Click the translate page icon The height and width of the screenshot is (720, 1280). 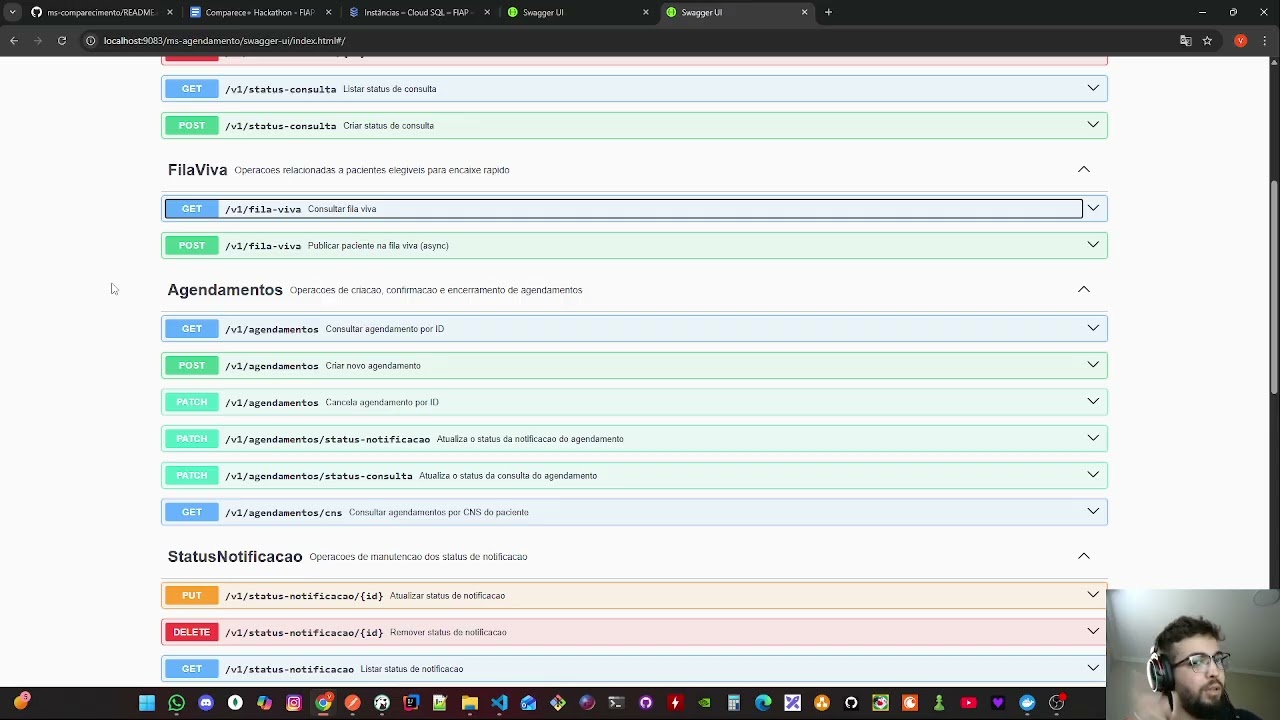pyautogui.click(x=1185, y=40)
